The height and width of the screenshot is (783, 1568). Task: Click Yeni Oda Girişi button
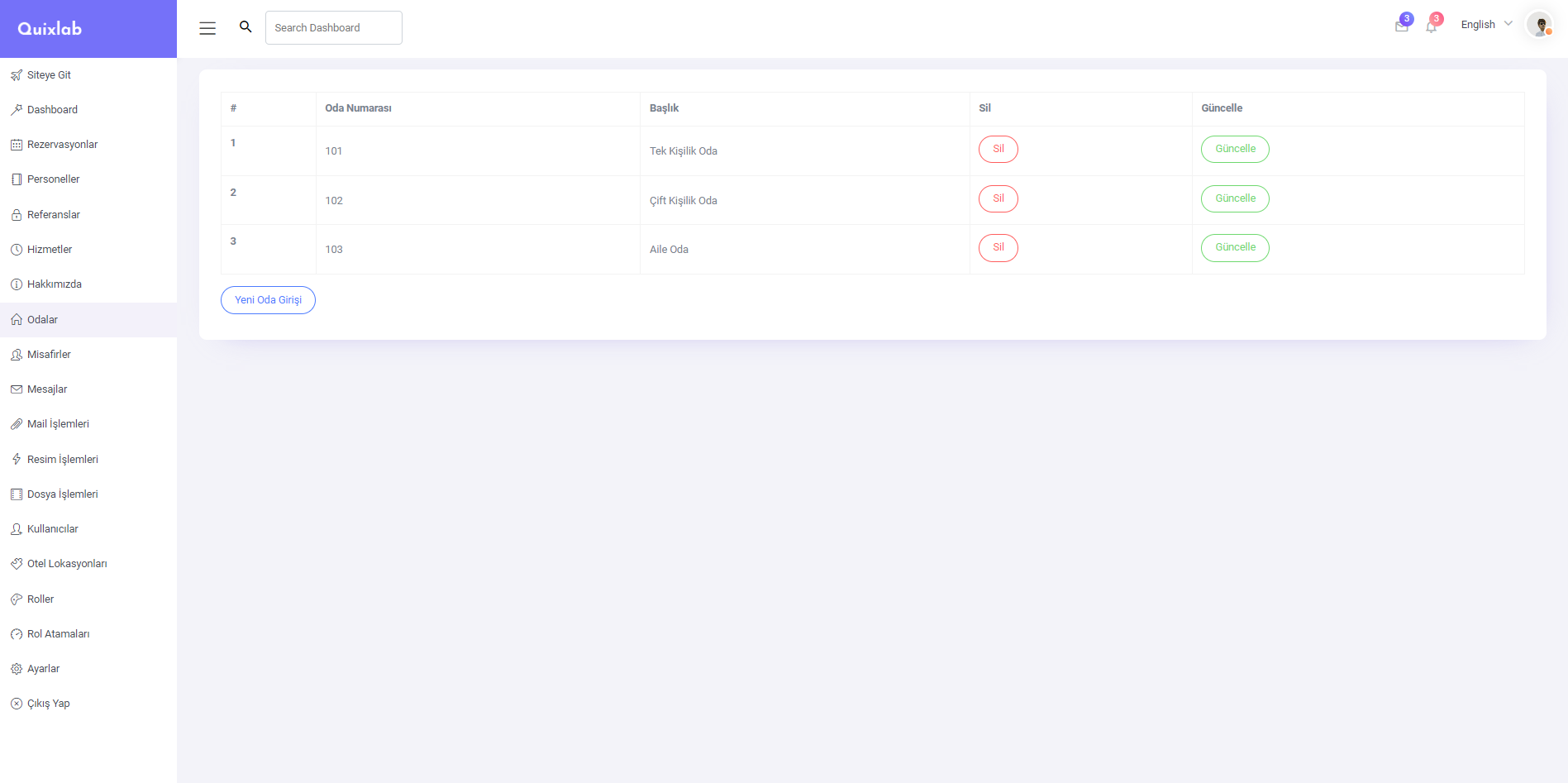[268, 300]
